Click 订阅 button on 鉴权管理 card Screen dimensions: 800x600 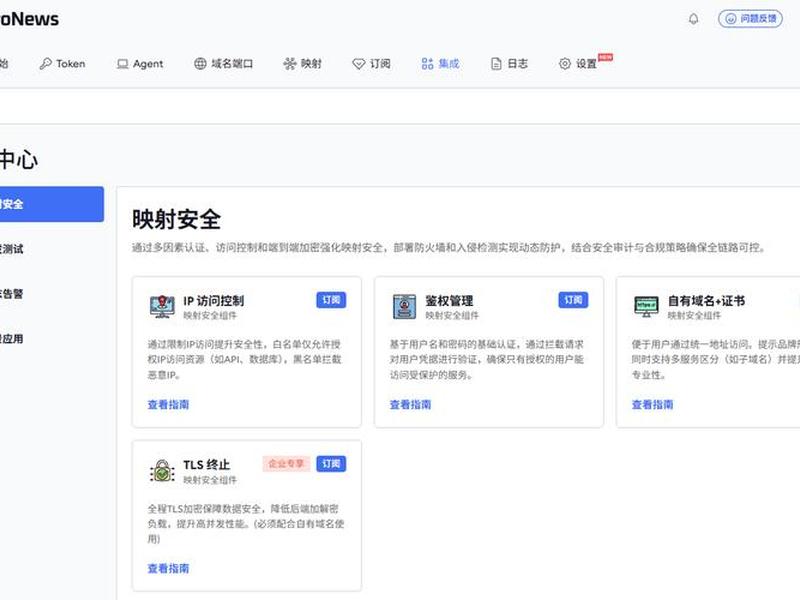pyautogui.click(x=573, y=300)
